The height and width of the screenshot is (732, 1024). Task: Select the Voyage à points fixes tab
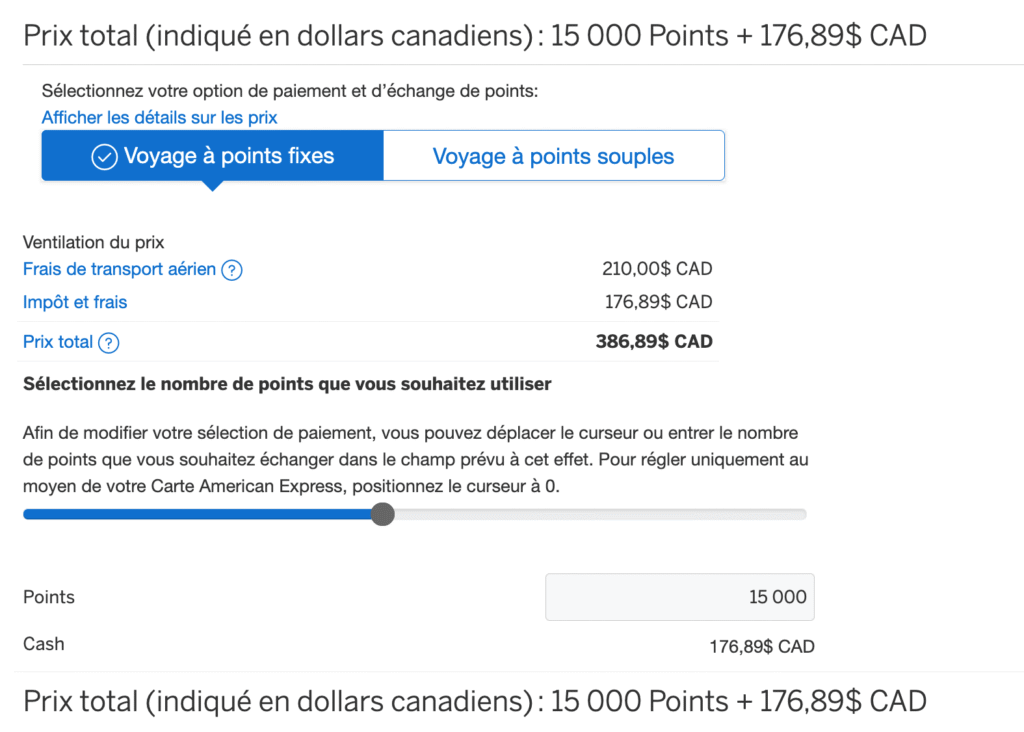pos(211,155)
